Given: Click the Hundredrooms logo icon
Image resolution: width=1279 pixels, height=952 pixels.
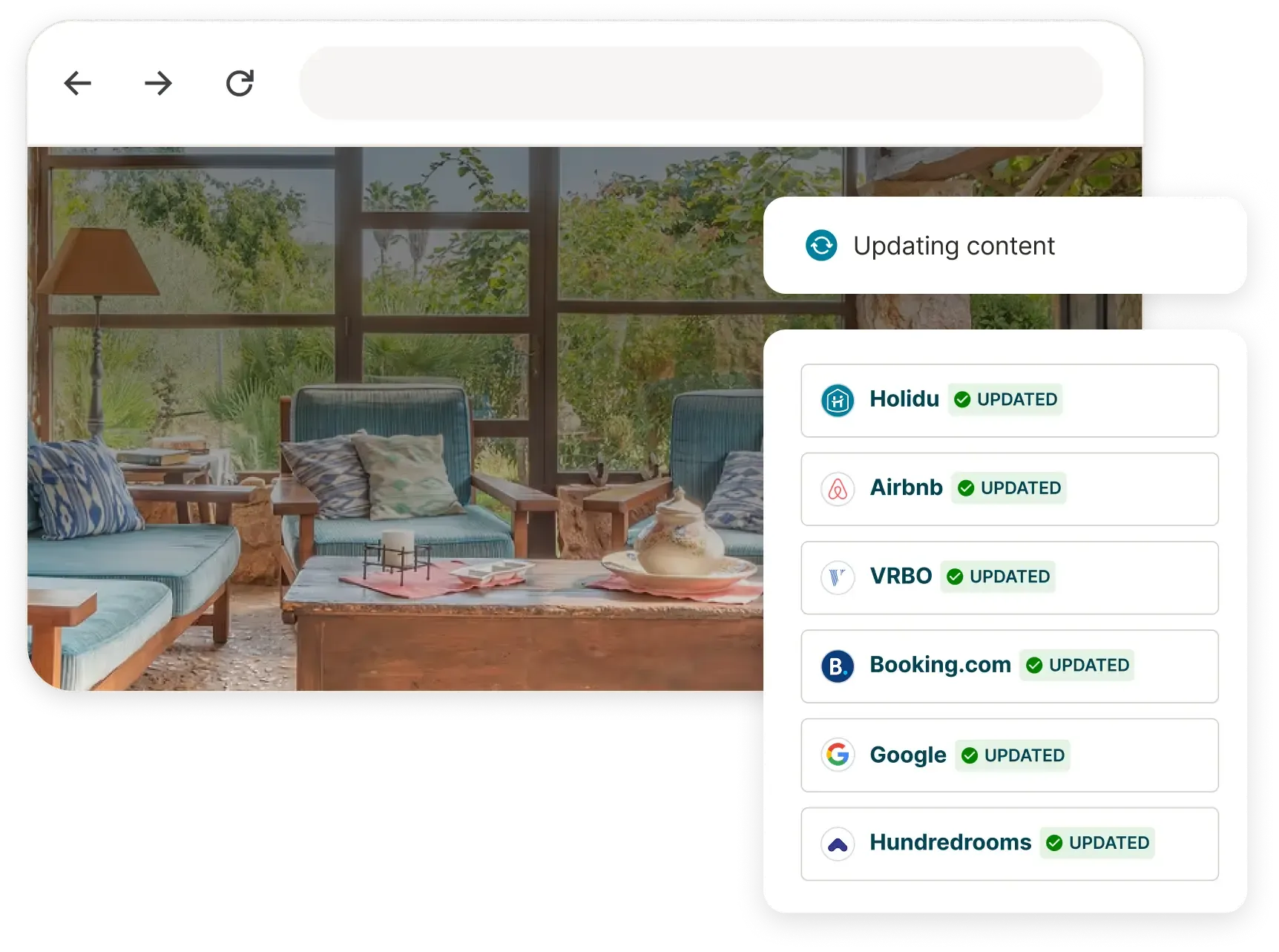Looking at the screenshot, I should [x=838, y=844].
